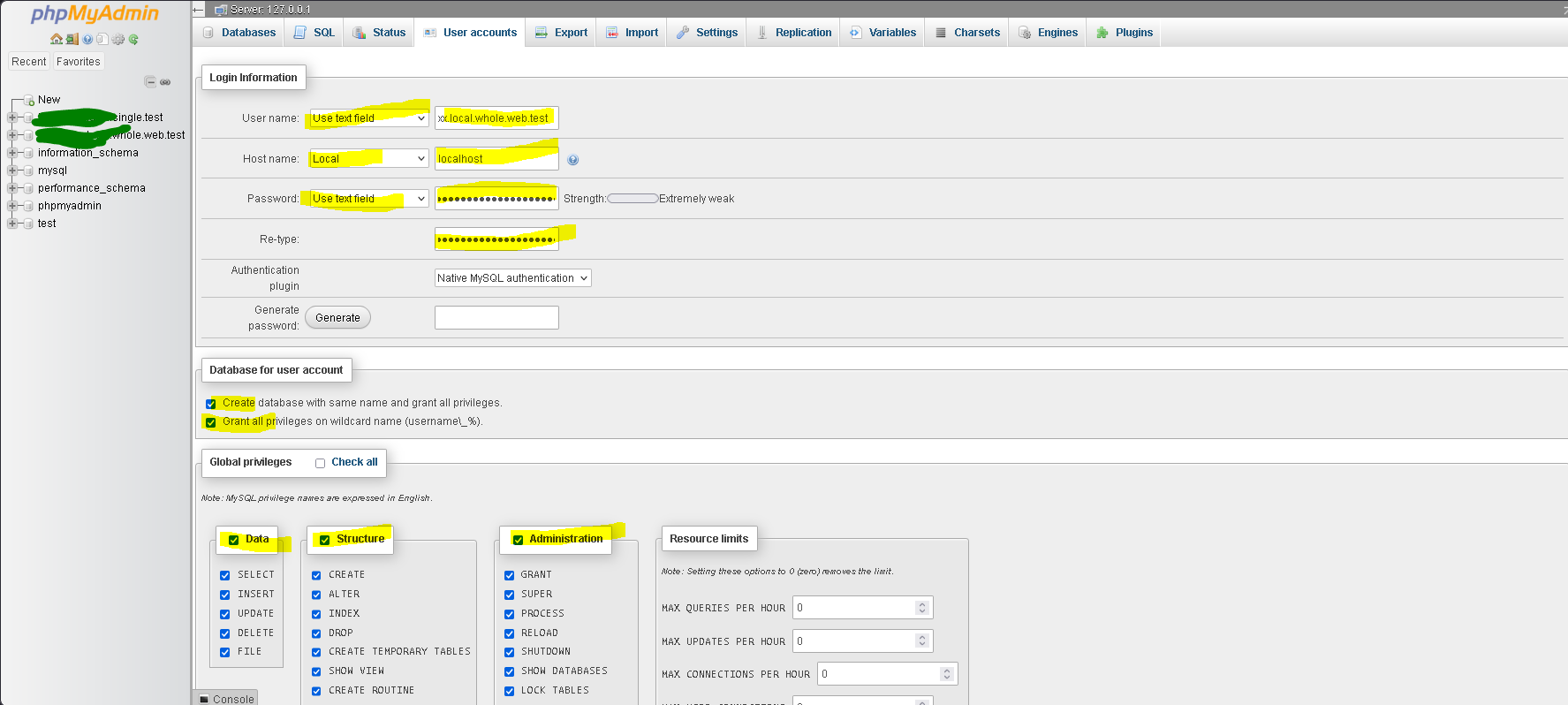Open the Host name Local dropdown
Viewport: 1568px width, 705px height.
369,159
